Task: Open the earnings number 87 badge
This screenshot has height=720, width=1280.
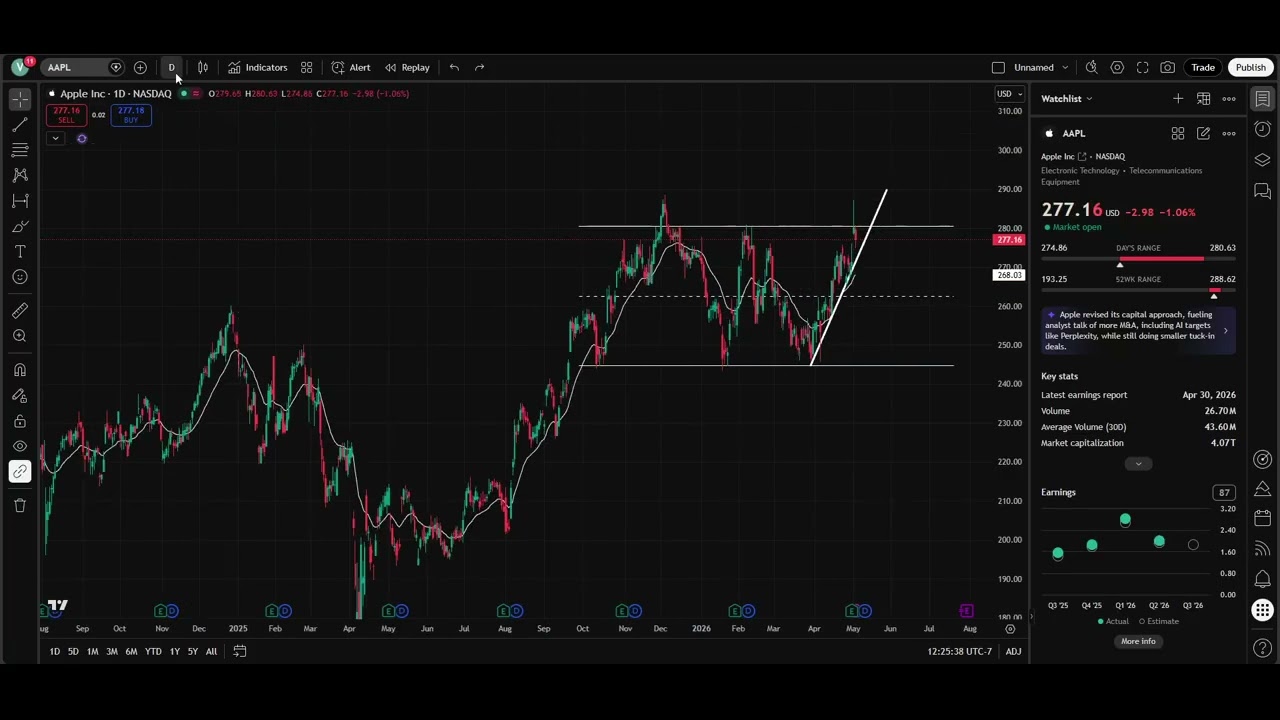Action: tap(1224, 492)
